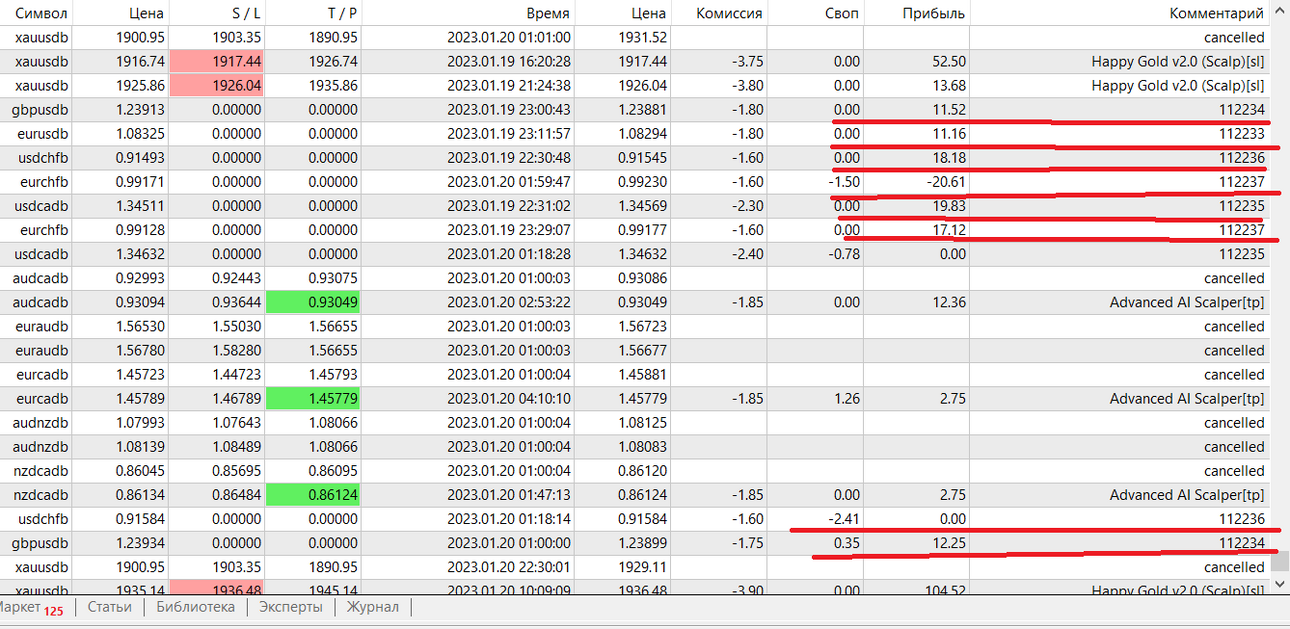
Task: Sort by the Комментарий column header
Action: coord(1217,13)
